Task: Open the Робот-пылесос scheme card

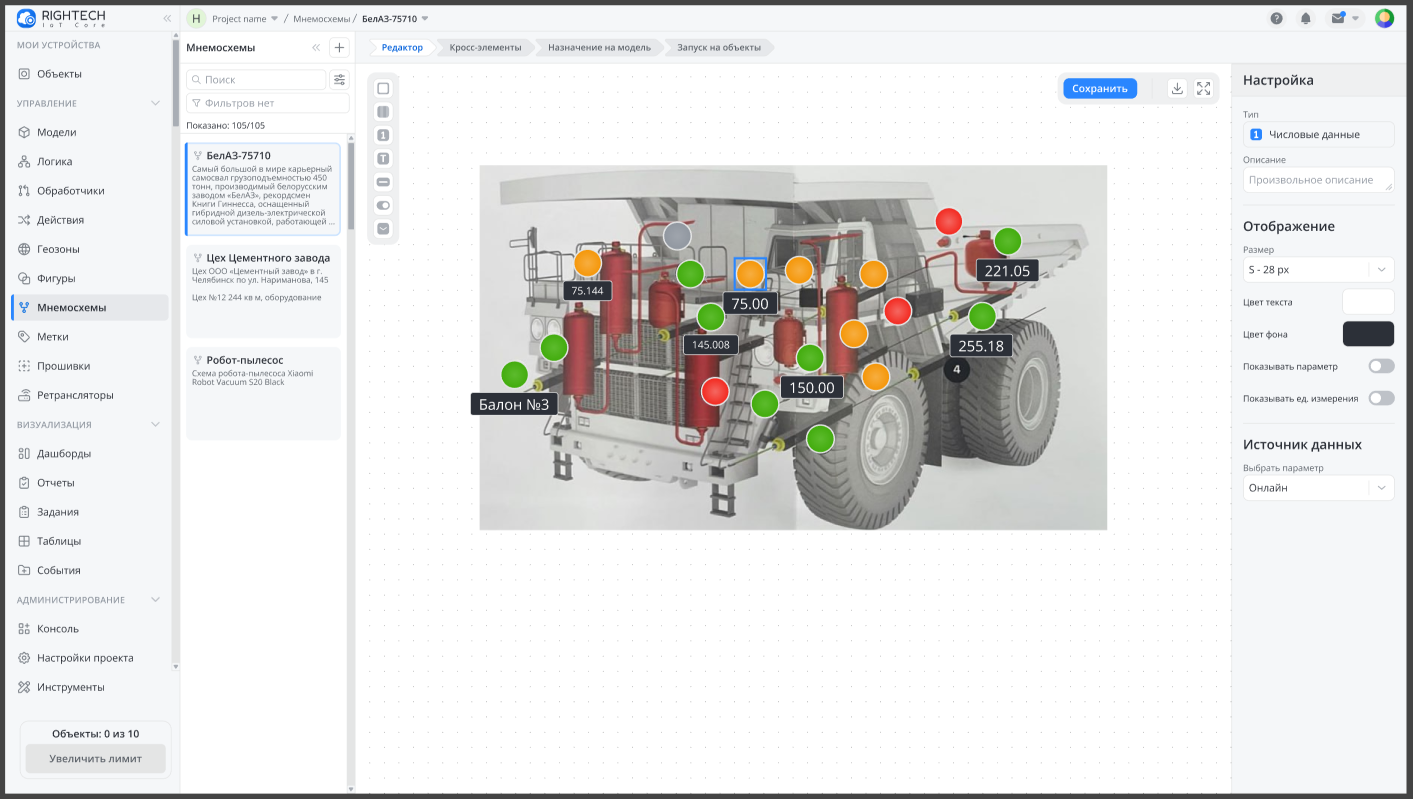Action: [263, 394]
